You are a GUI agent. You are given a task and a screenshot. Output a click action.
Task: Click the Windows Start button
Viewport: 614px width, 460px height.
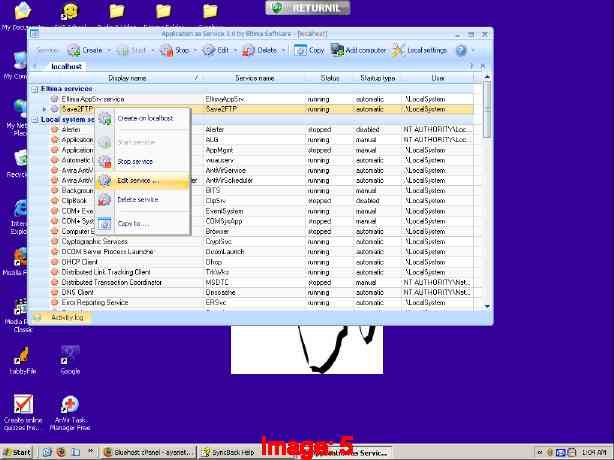pos(16,452)
